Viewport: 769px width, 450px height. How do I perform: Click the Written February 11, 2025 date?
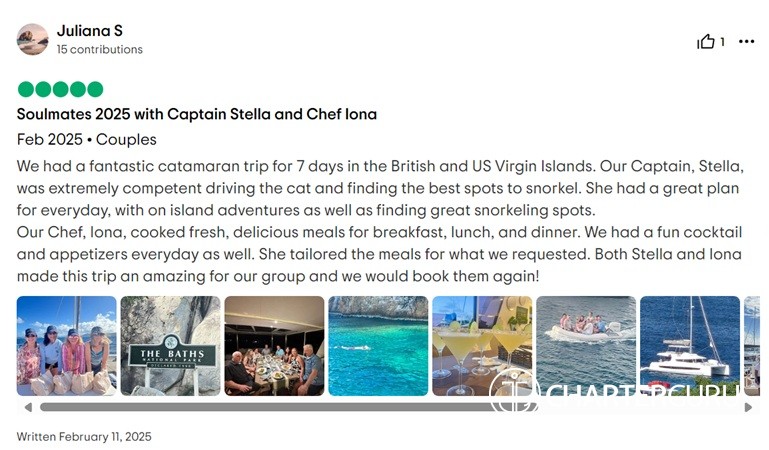tap(84, 437)
